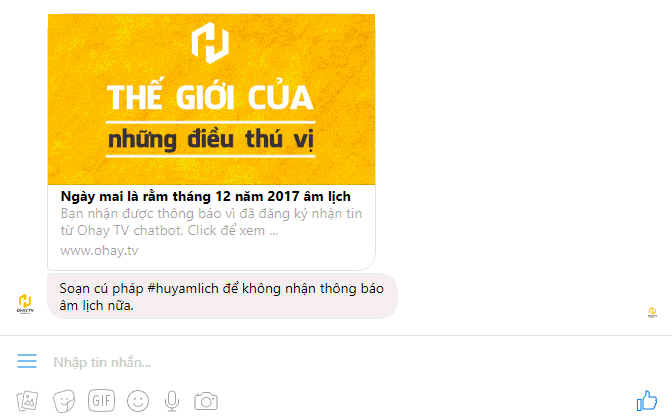This screenshot has height=416, width=672.
Task: Send a thumbs-up like
Action: point(647,401)
